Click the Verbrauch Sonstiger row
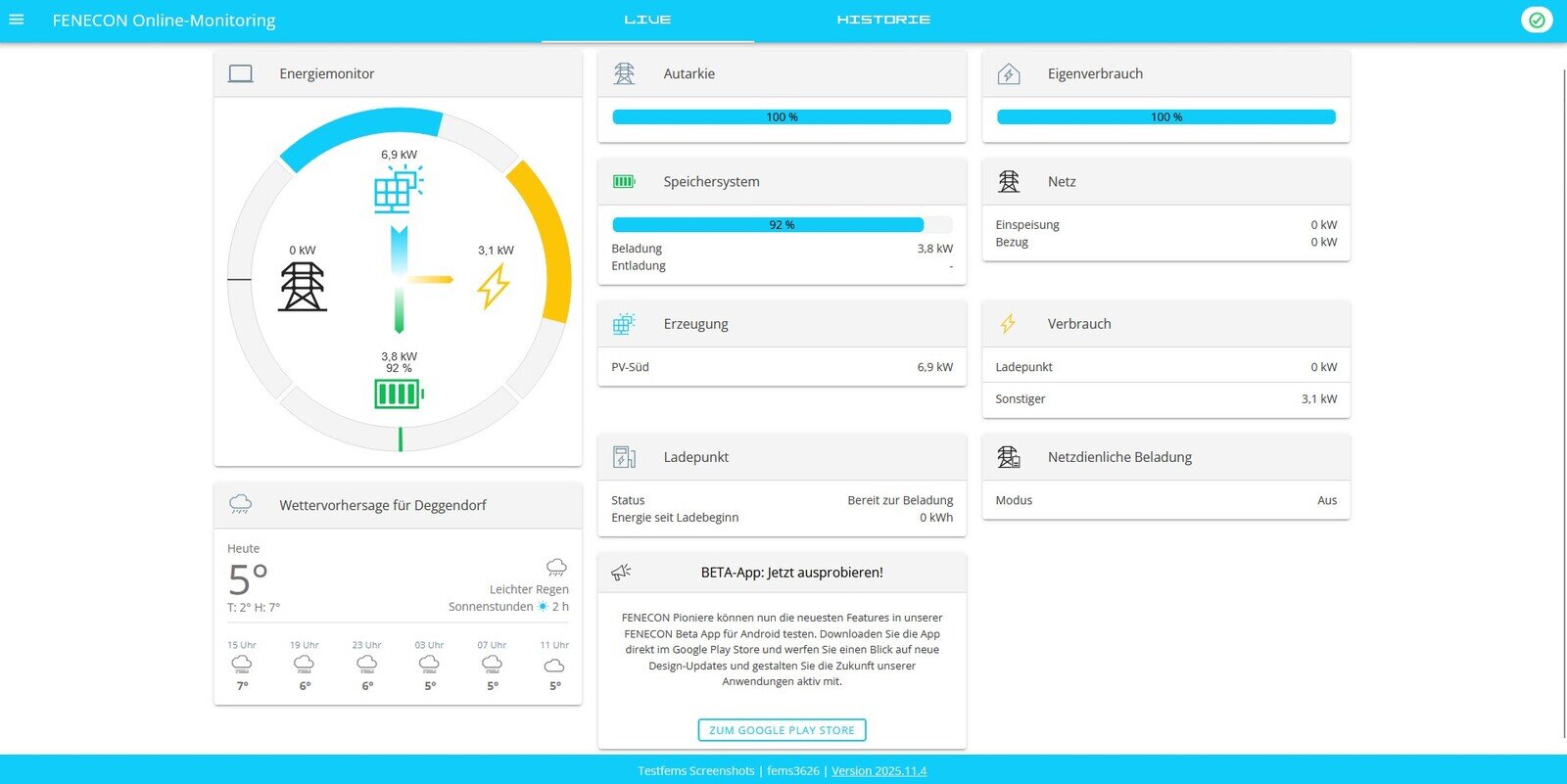This screenshot has height=784, width=1567. click(1165, 399)
